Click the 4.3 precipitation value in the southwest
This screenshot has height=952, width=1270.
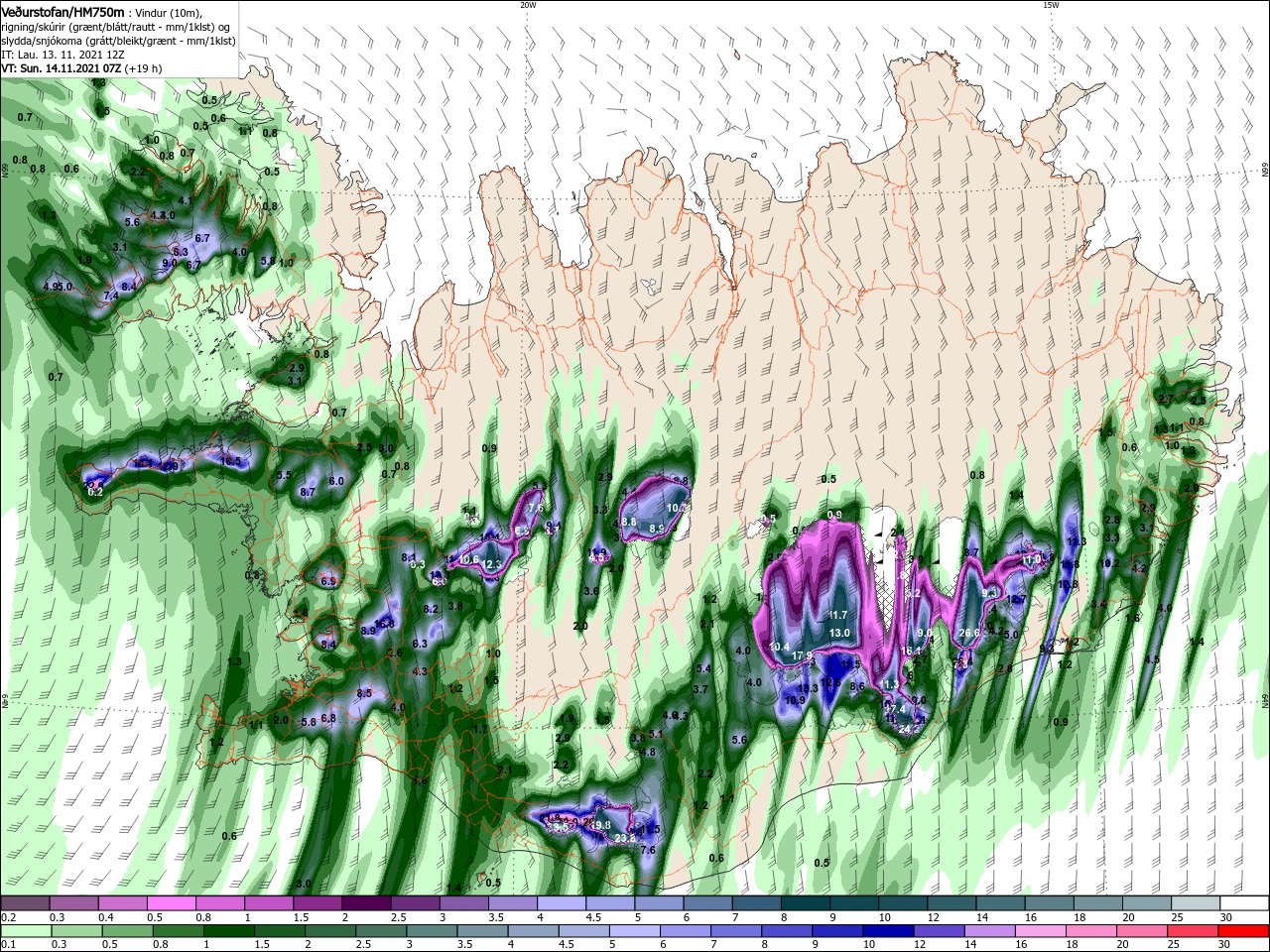[420, 672]
